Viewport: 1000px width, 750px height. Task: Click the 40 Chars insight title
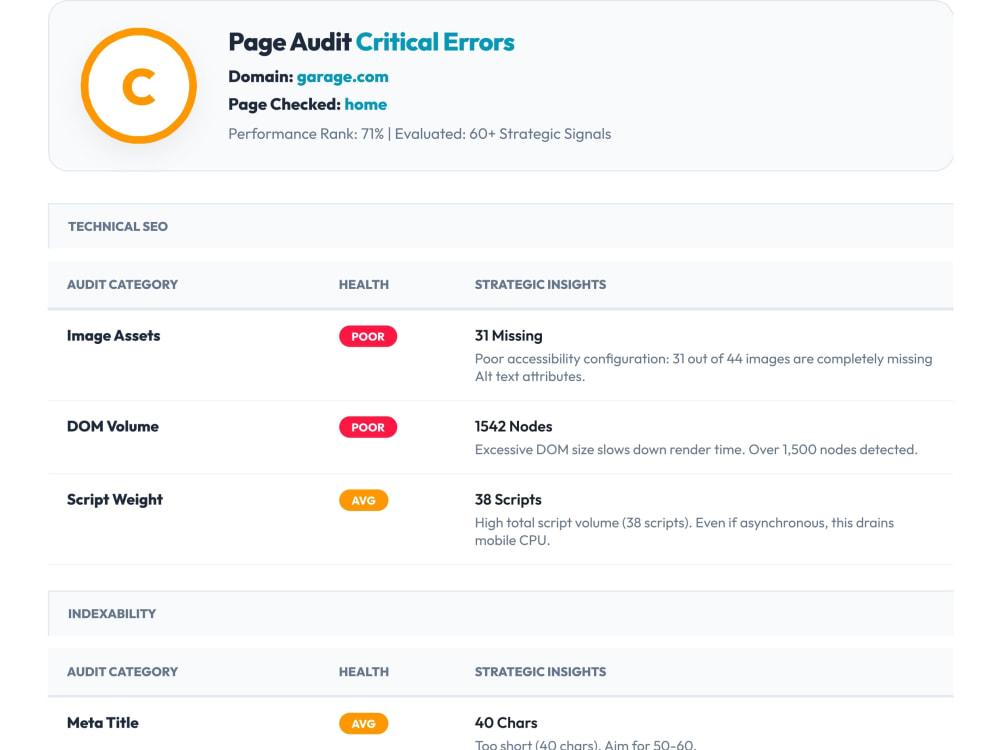tap(506, 723)
